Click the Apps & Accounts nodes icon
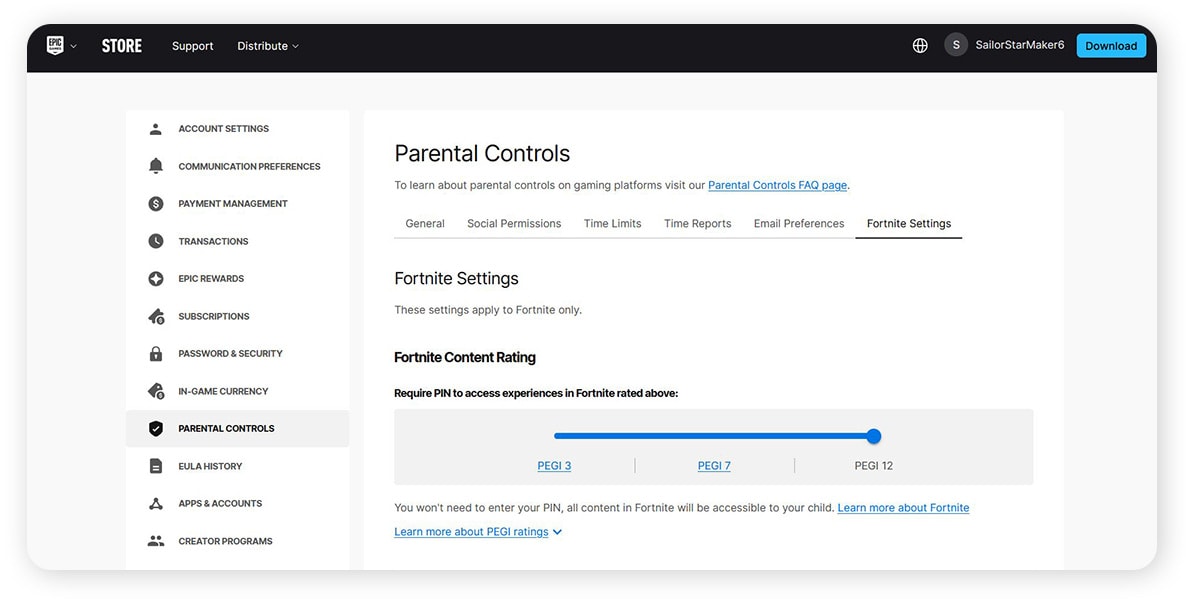1186x599 pixels. [156, 503]
